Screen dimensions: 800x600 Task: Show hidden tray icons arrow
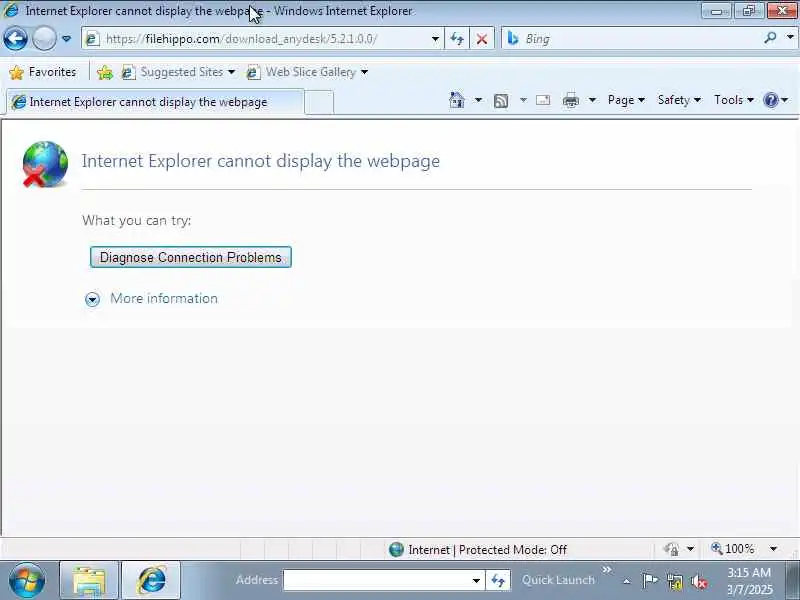627,581
